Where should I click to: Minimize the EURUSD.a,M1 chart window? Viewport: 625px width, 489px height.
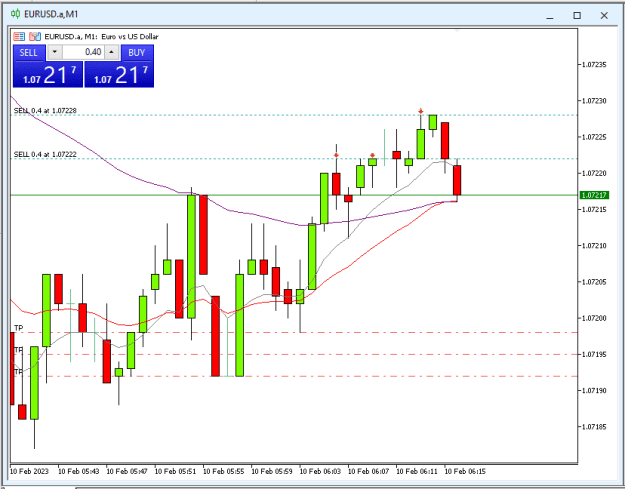[550, 16]
